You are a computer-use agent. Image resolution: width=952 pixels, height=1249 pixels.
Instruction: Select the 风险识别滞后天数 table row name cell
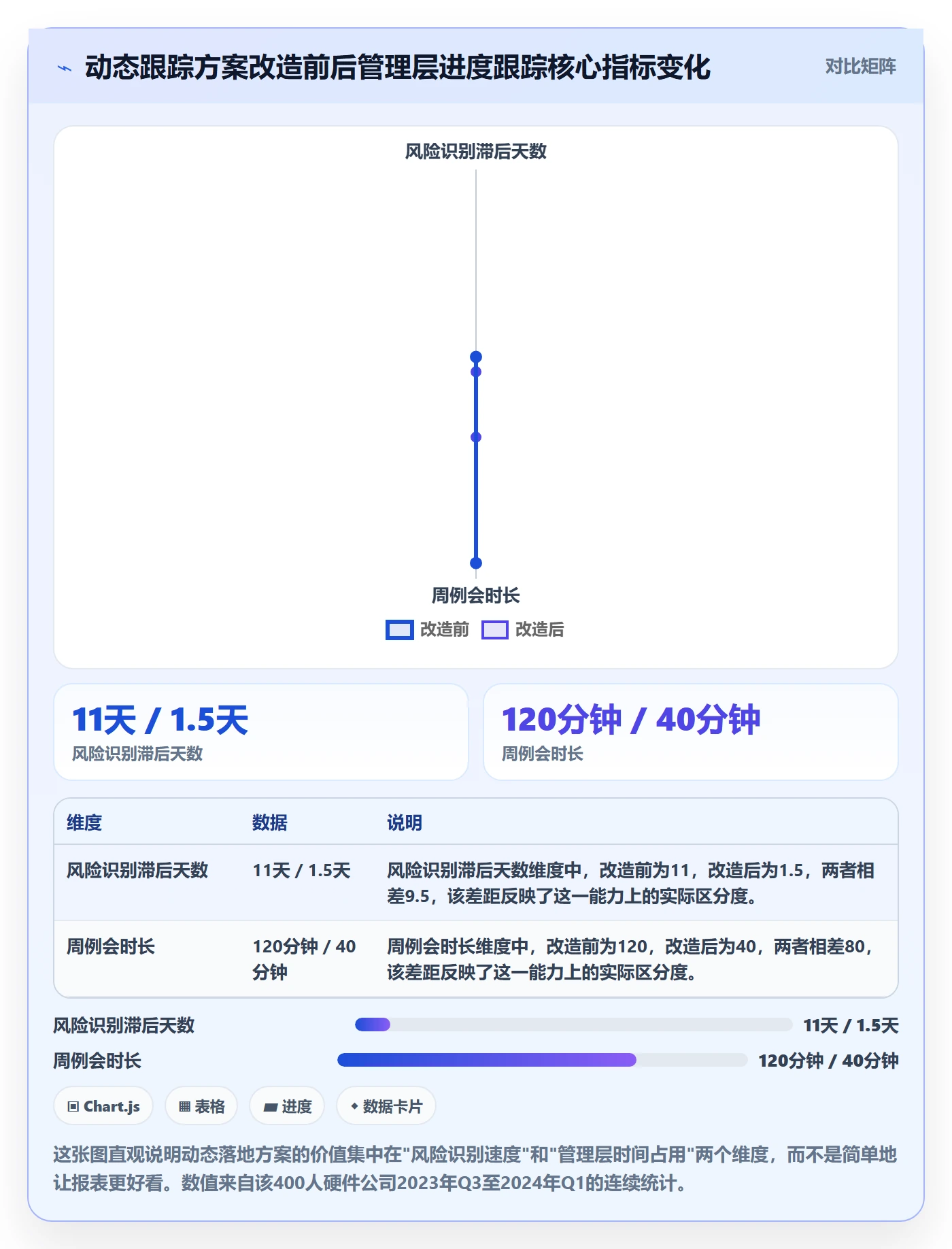coord(137,870)
